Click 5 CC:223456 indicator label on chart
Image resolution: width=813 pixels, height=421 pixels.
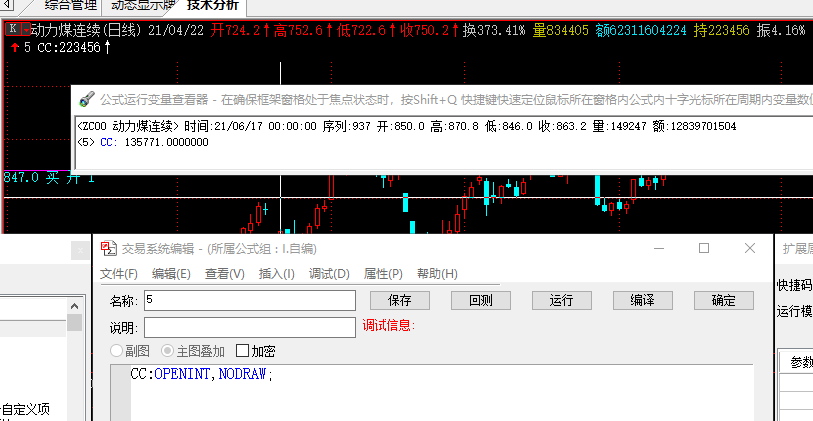click(62, 48)
